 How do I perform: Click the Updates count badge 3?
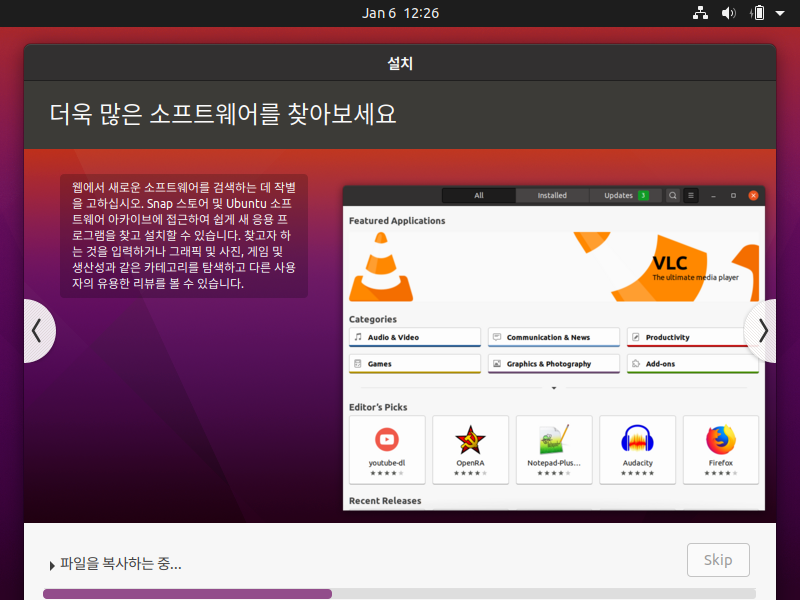click(x=643, y=195)
